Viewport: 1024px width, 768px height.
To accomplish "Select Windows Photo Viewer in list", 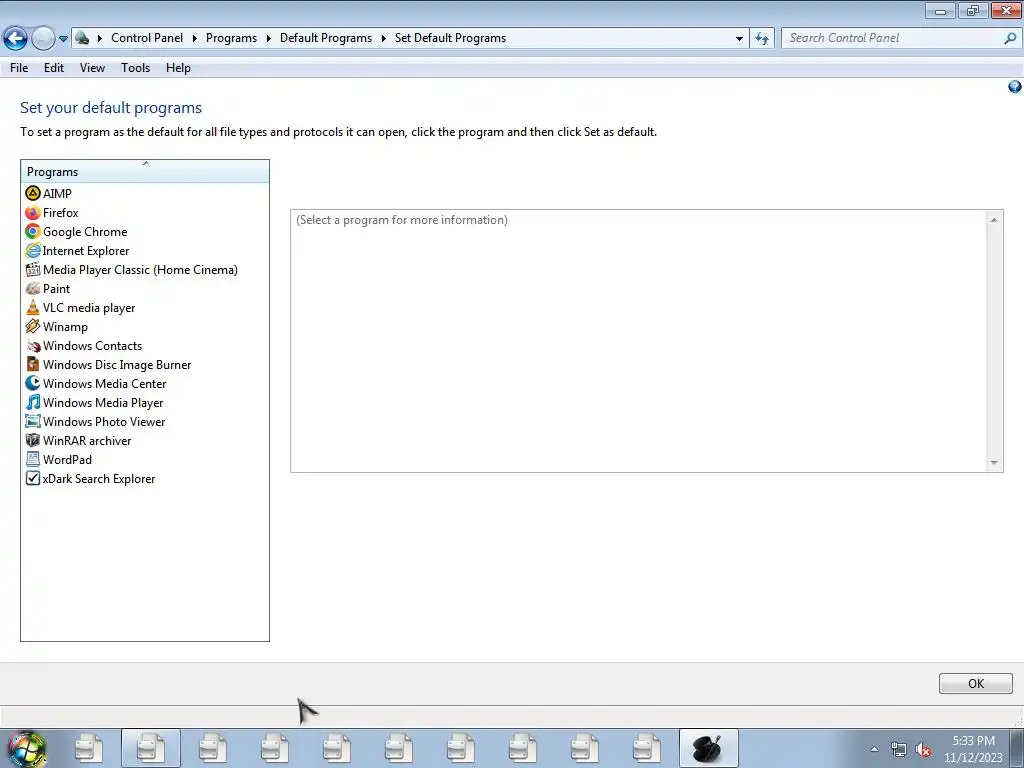I will pyautogui.click(x=104, y=422).
